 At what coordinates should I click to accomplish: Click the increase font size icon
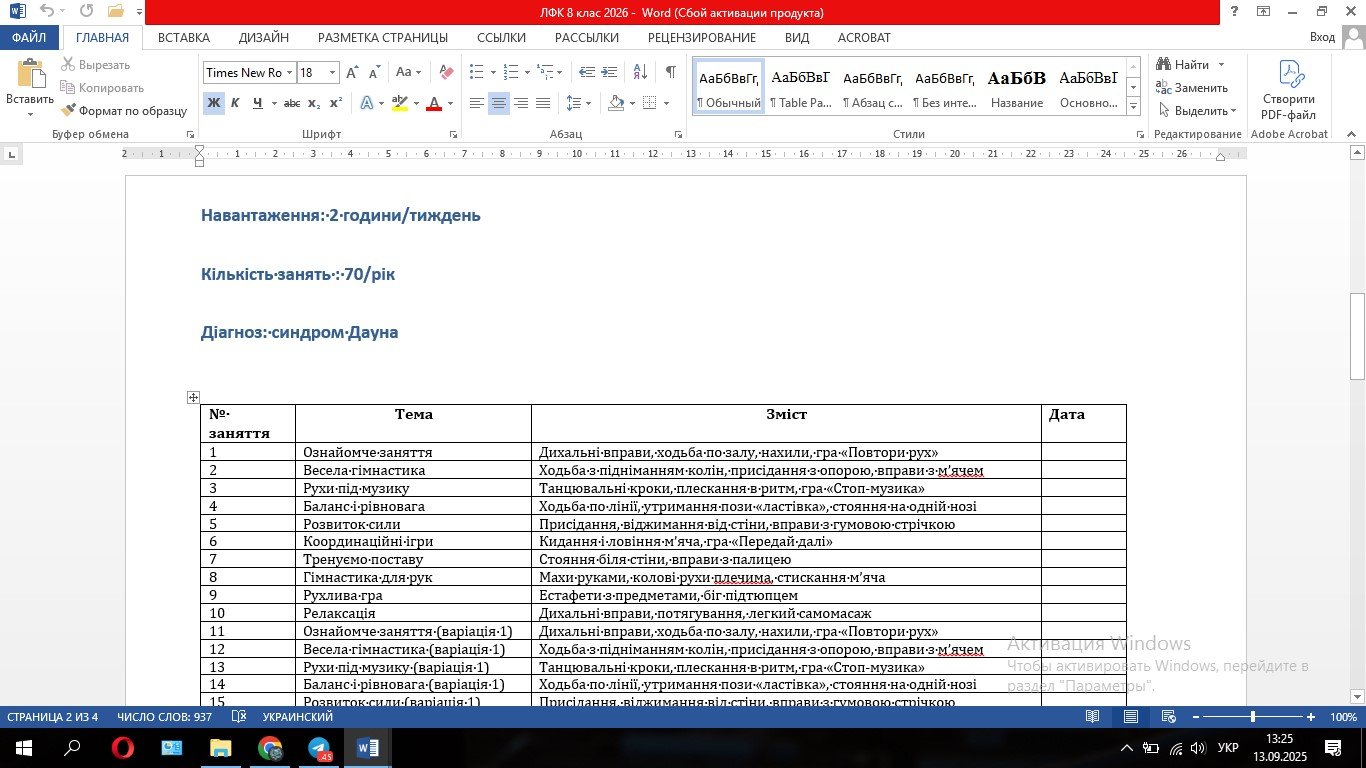[x=353, y=72]
